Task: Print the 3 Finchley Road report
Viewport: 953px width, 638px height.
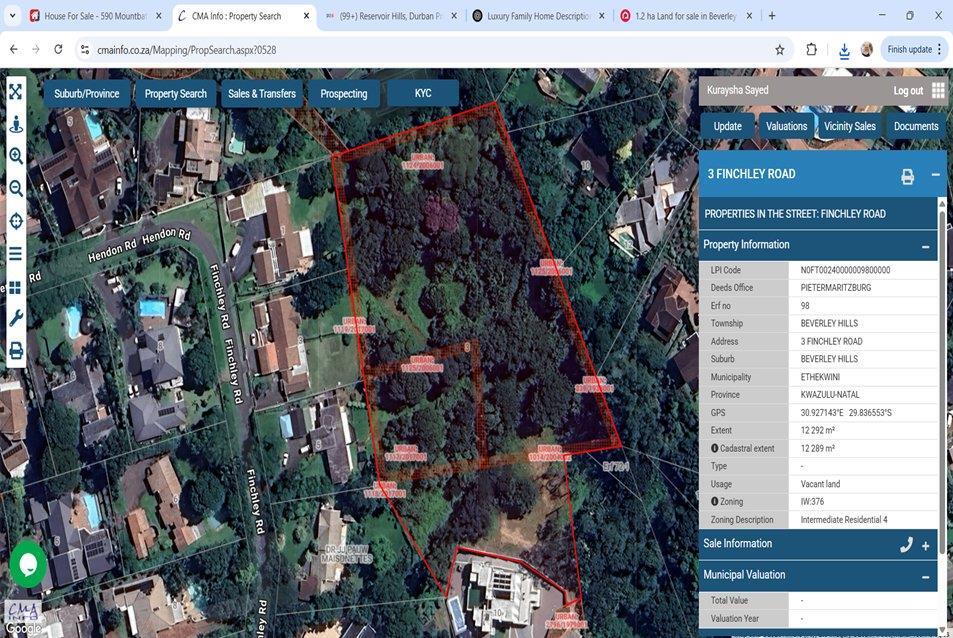Action: coord(907,176)
